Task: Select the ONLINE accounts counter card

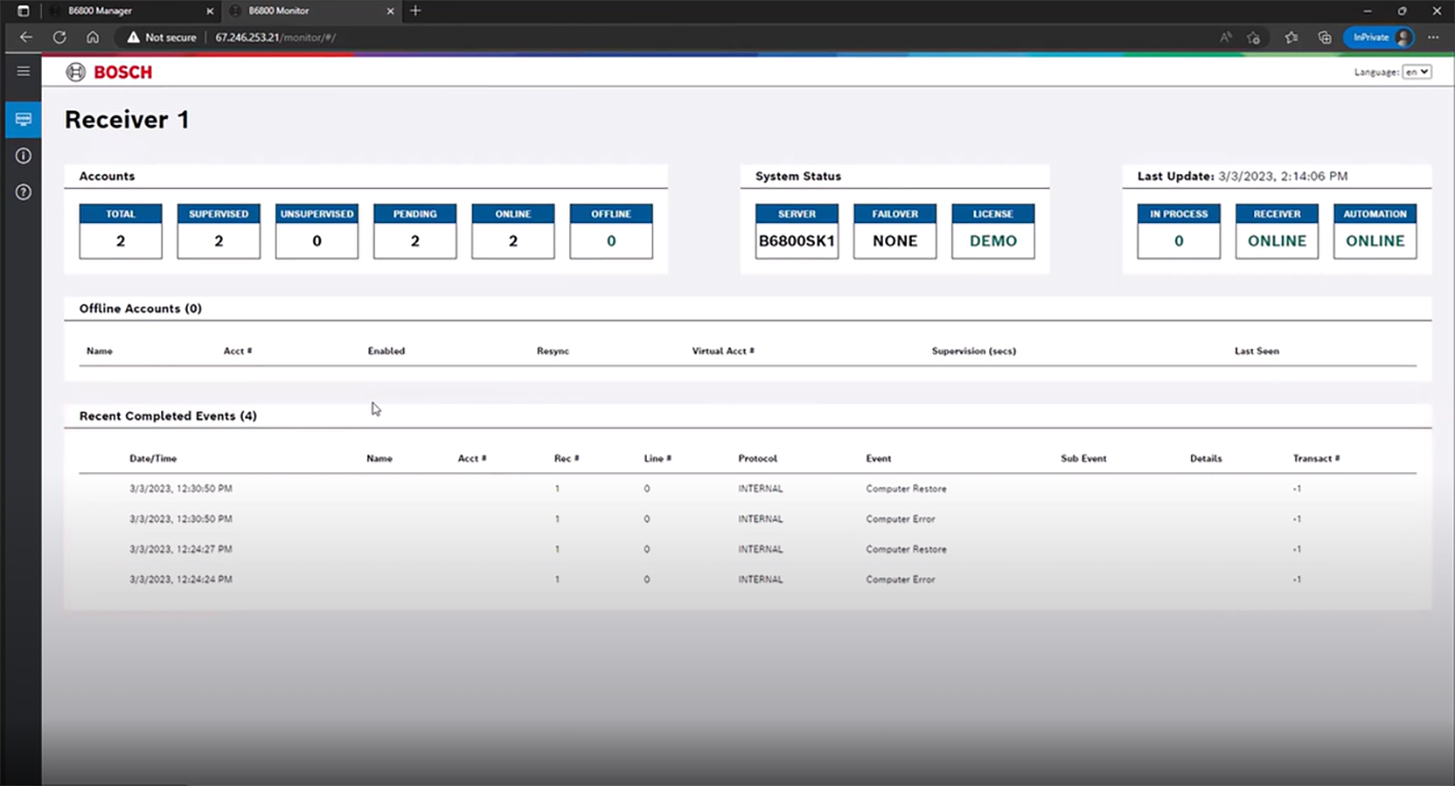Action: (x=512, y=231)
